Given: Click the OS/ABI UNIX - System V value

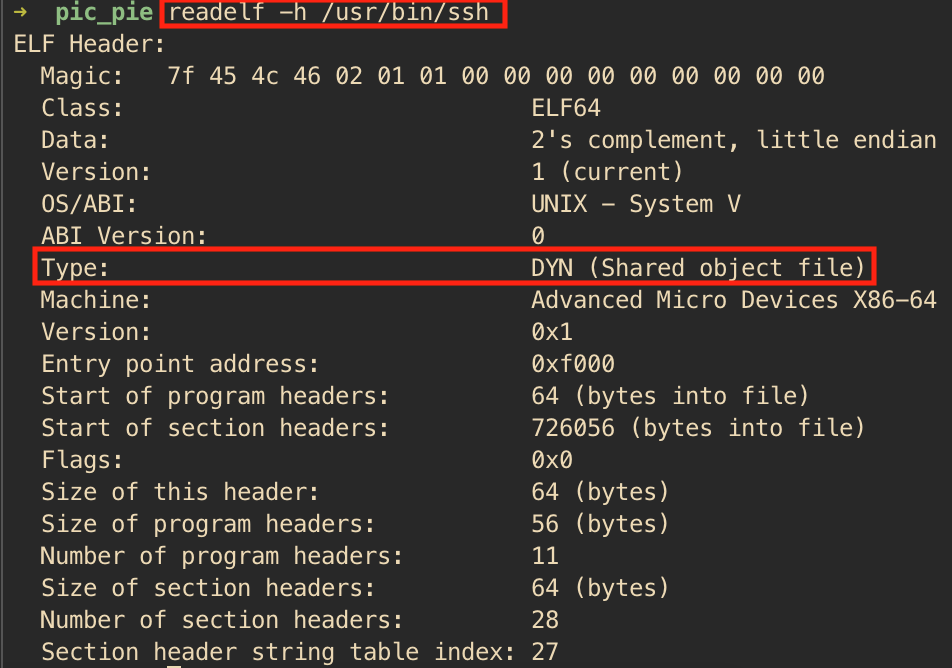Looking at the screenshot, I should pos(636,204).
